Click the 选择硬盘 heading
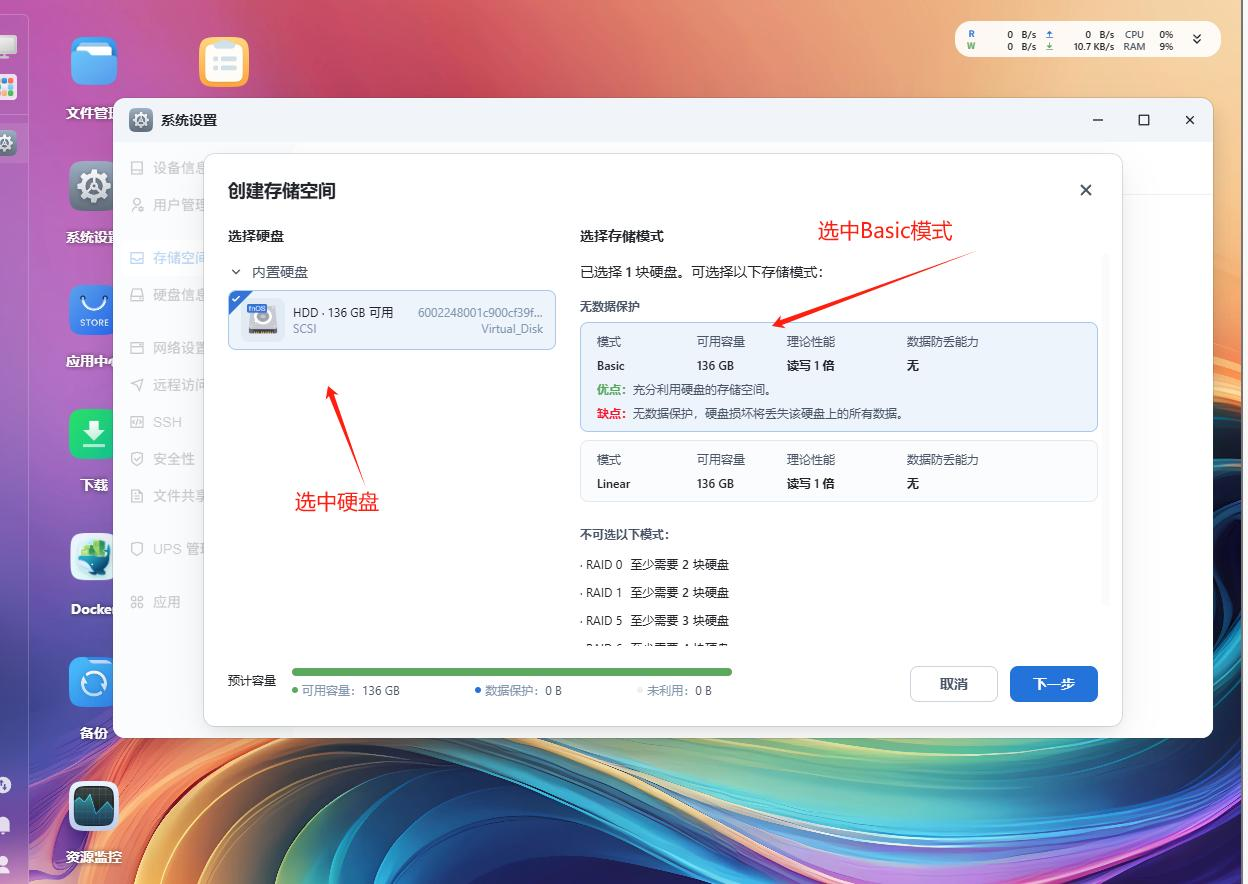1248x884 pixels. [x=256, y=237]
